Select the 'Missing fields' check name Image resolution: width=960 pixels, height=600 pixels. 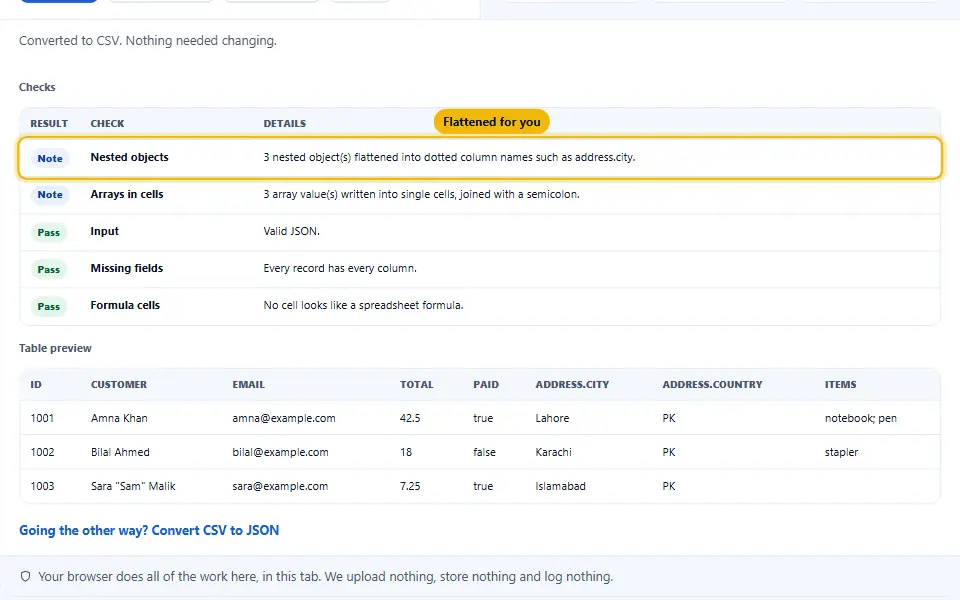pos(127,268)
